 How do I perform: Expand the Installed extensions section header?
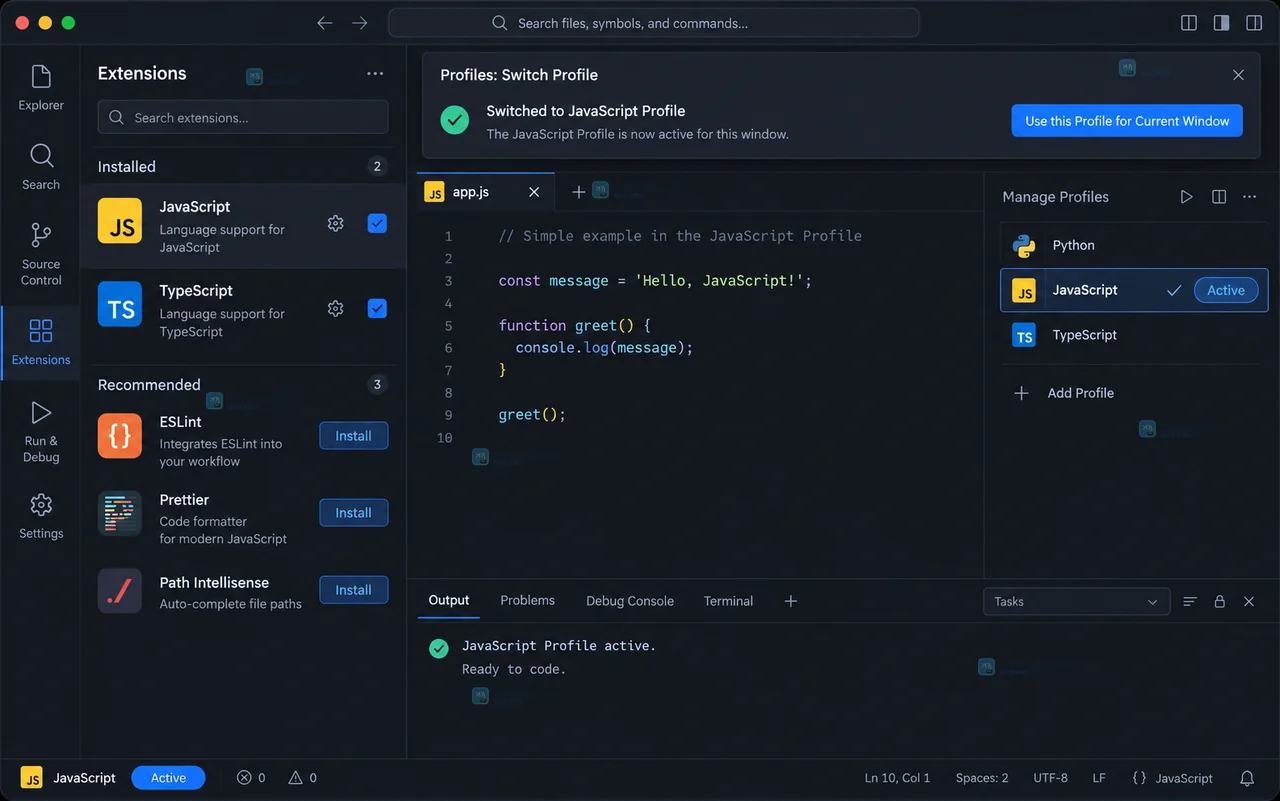tap(243, 167)
